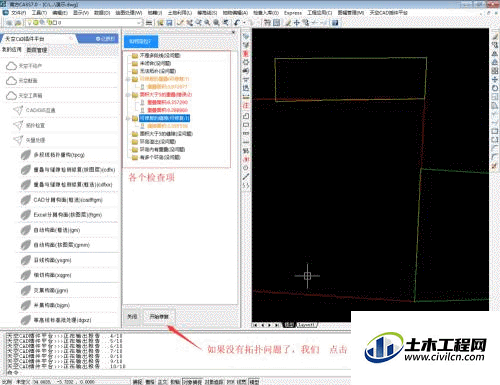The height and width of the screenshot is (385, 500).
Task: Toggle 正交 ortho mode in the status bar
Action: [x=162, y=382]
